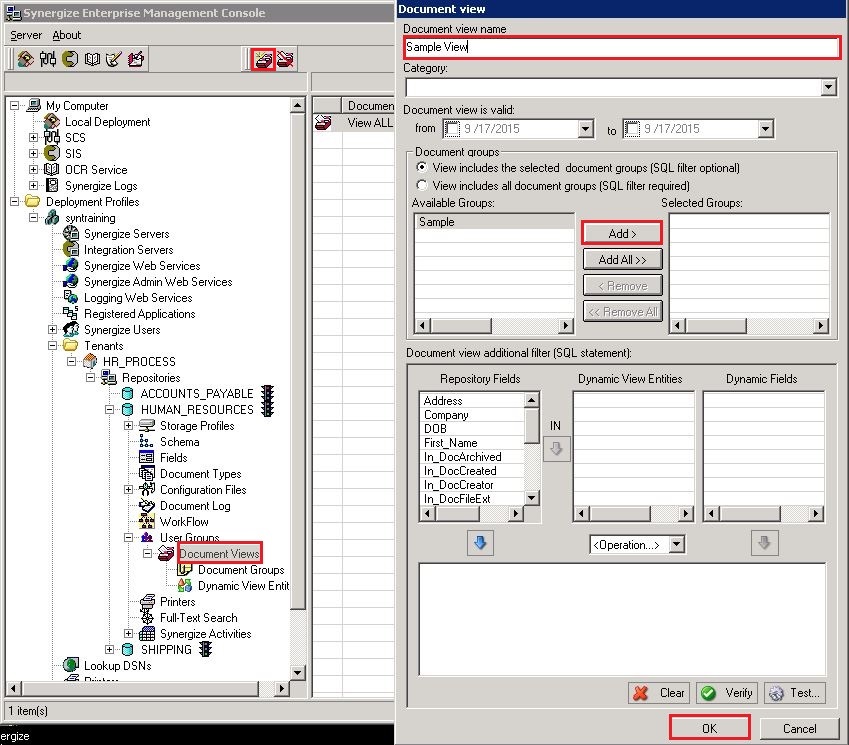849x745 pixels.
Task: Click the Synergize Web Services icon
Action: tap(71, 266)
